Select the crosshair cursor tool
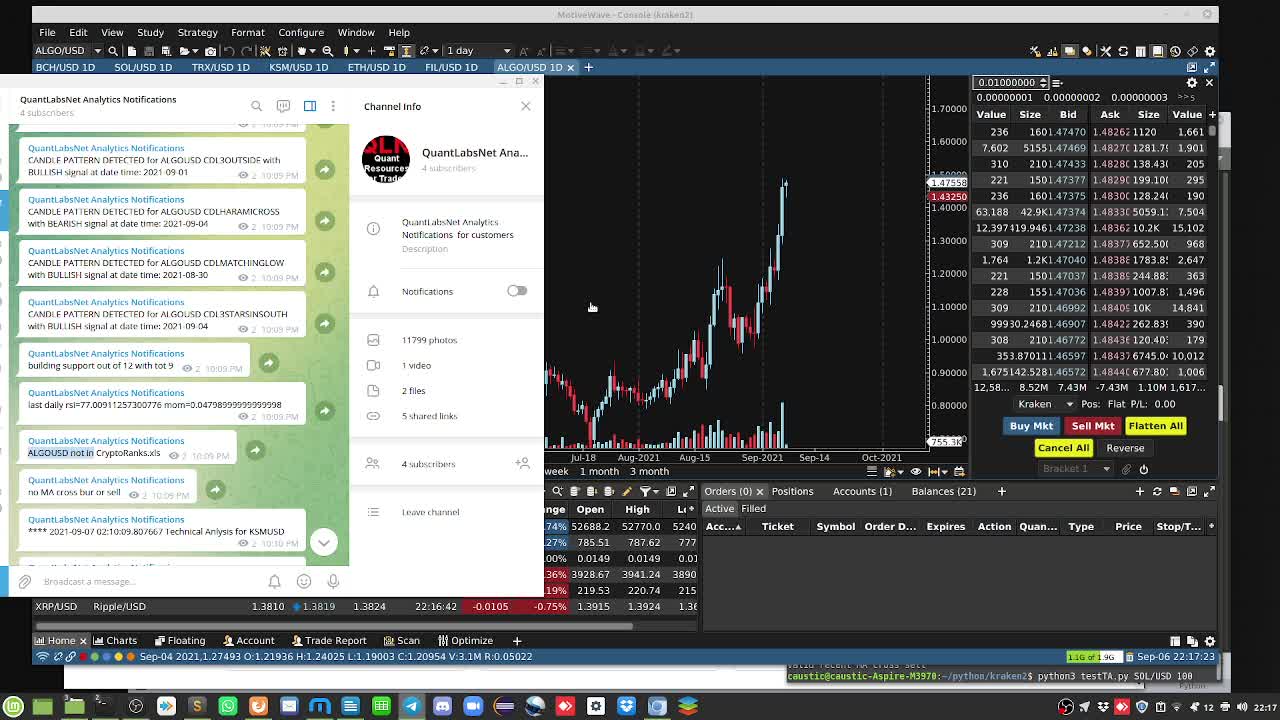Viewport: 1280px width, 720px height. [x=371, y=51]
